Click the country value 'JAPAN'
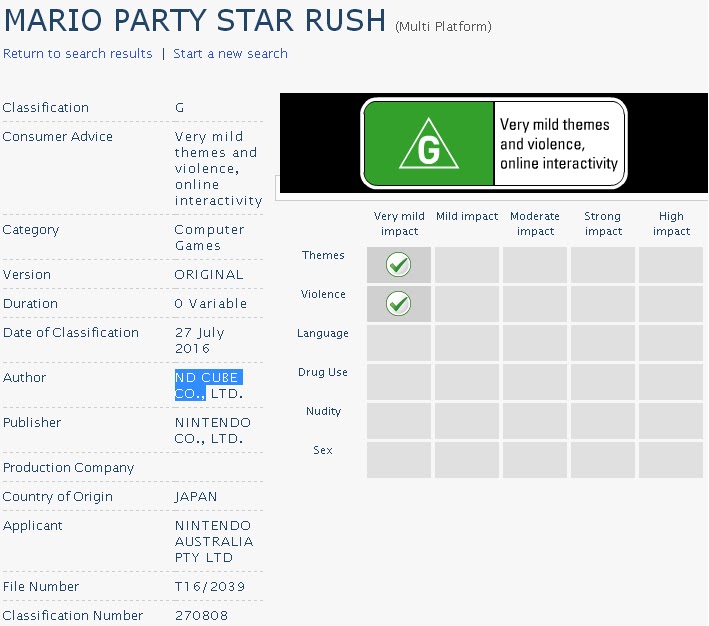 (x=196, y=497)
